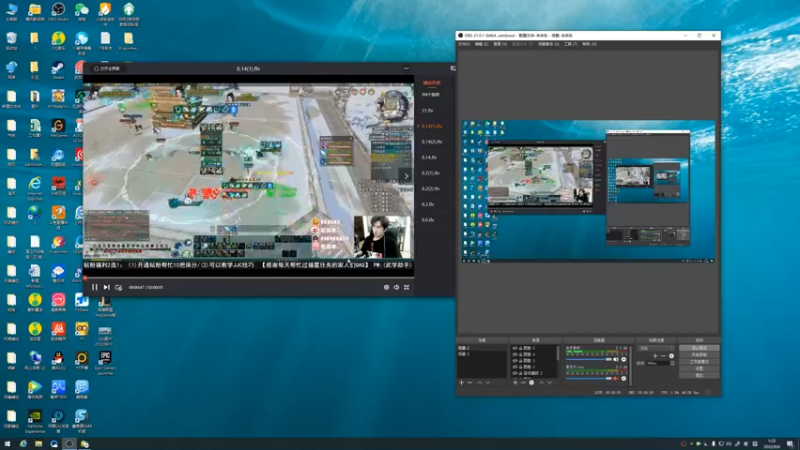Toggle the lock on 图像 5 source
Screen dimensions: 800x450
(x=520, y=348)
